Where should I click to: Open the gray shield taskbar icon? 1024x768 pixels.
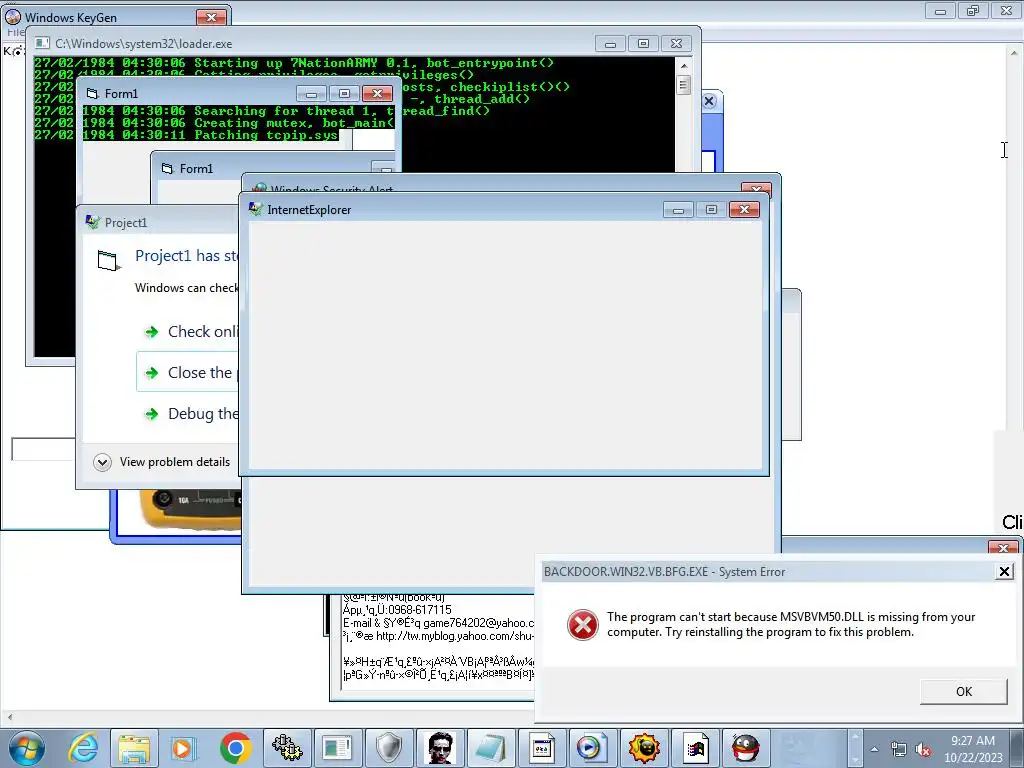pos(389,748)
